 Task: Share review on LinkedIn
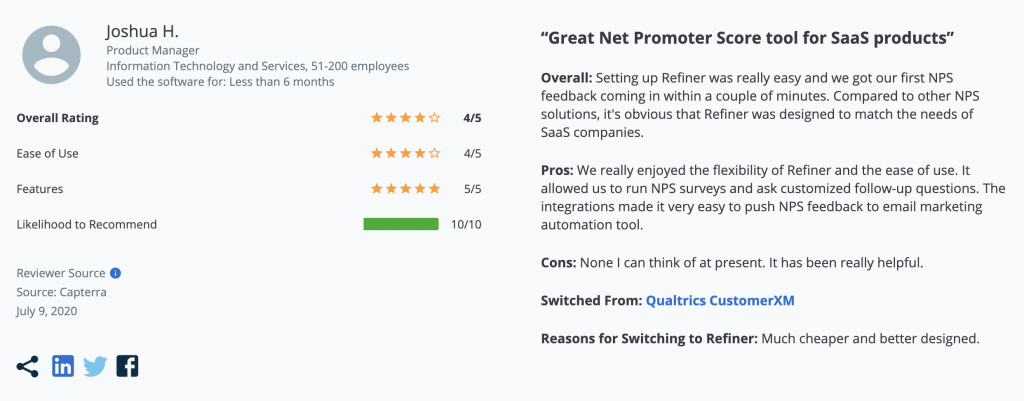tap(63, 366)
